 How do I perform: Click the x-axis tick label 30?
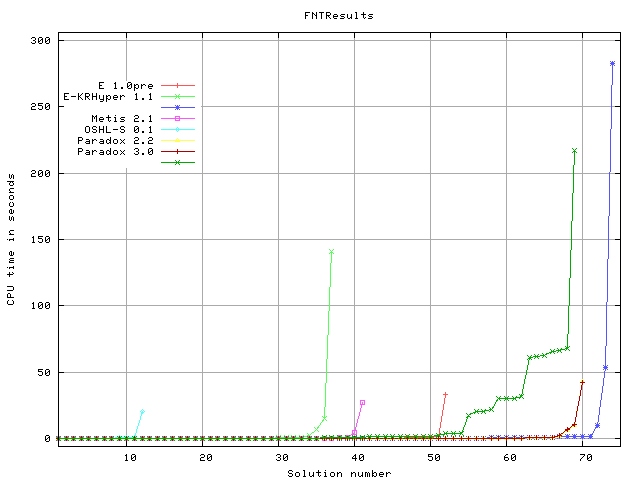[x=282, y=458]
